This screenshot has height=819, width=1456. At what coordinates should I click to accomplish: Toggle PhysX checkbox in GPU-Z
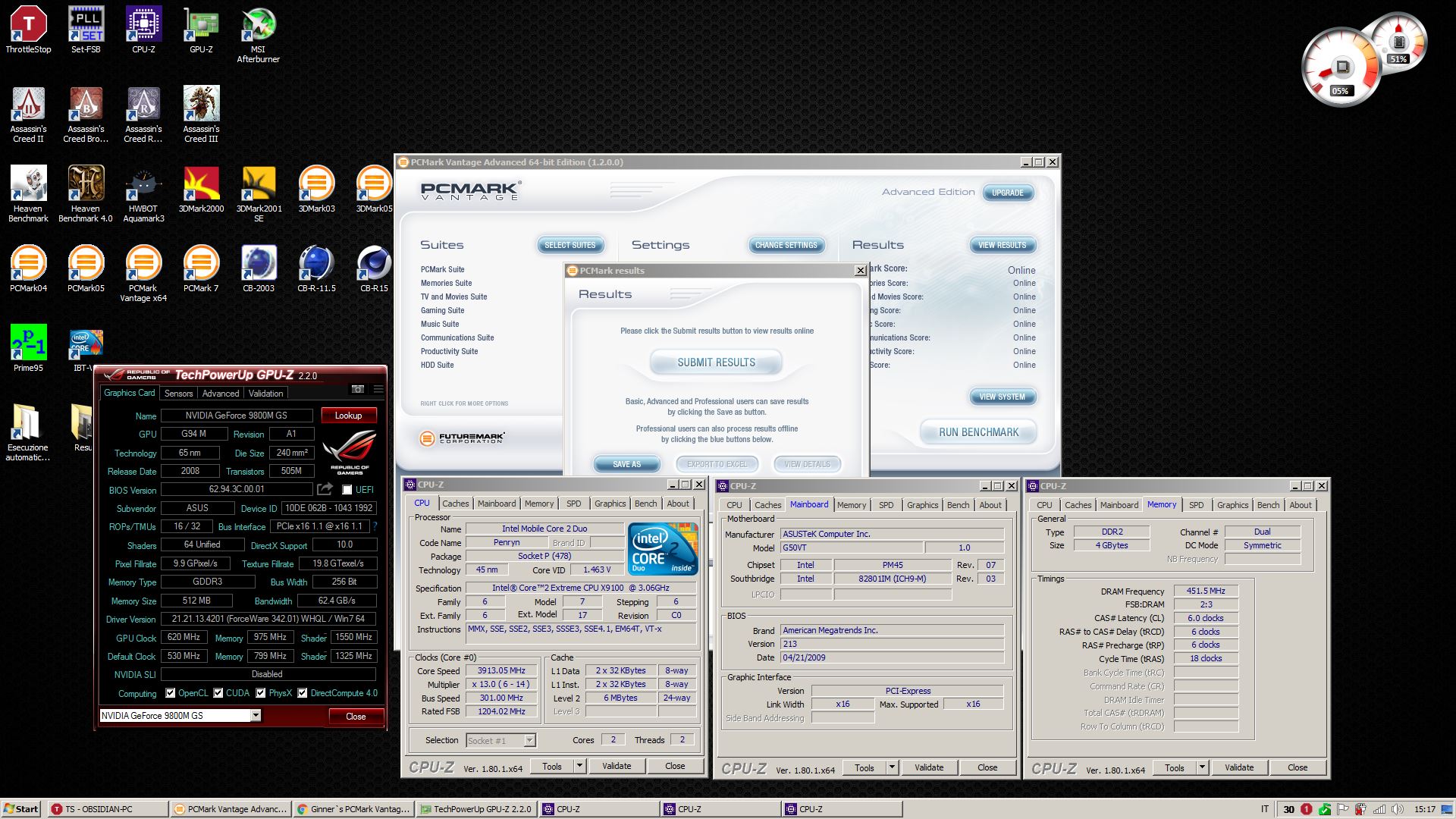[x=261, y=693]
